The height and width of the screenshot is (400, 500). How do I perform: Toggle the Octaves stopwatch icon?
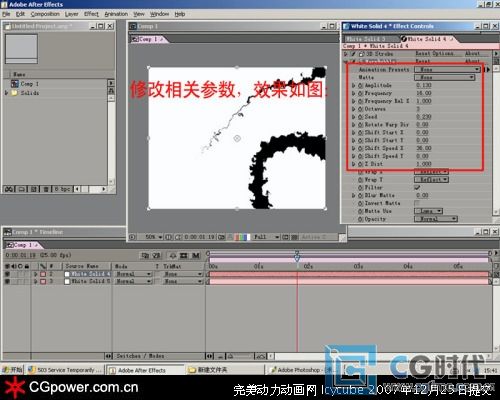[360, 109]
